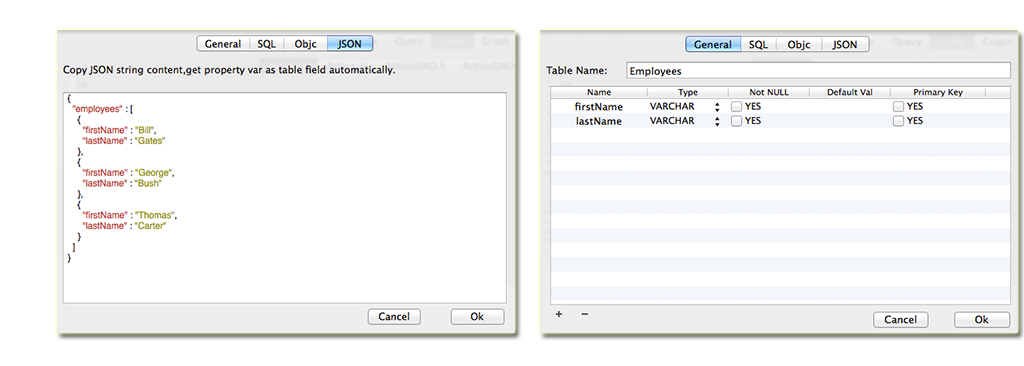
Task: Switch to the Objc tab in the JSON dialog
Action: point(306,44)
